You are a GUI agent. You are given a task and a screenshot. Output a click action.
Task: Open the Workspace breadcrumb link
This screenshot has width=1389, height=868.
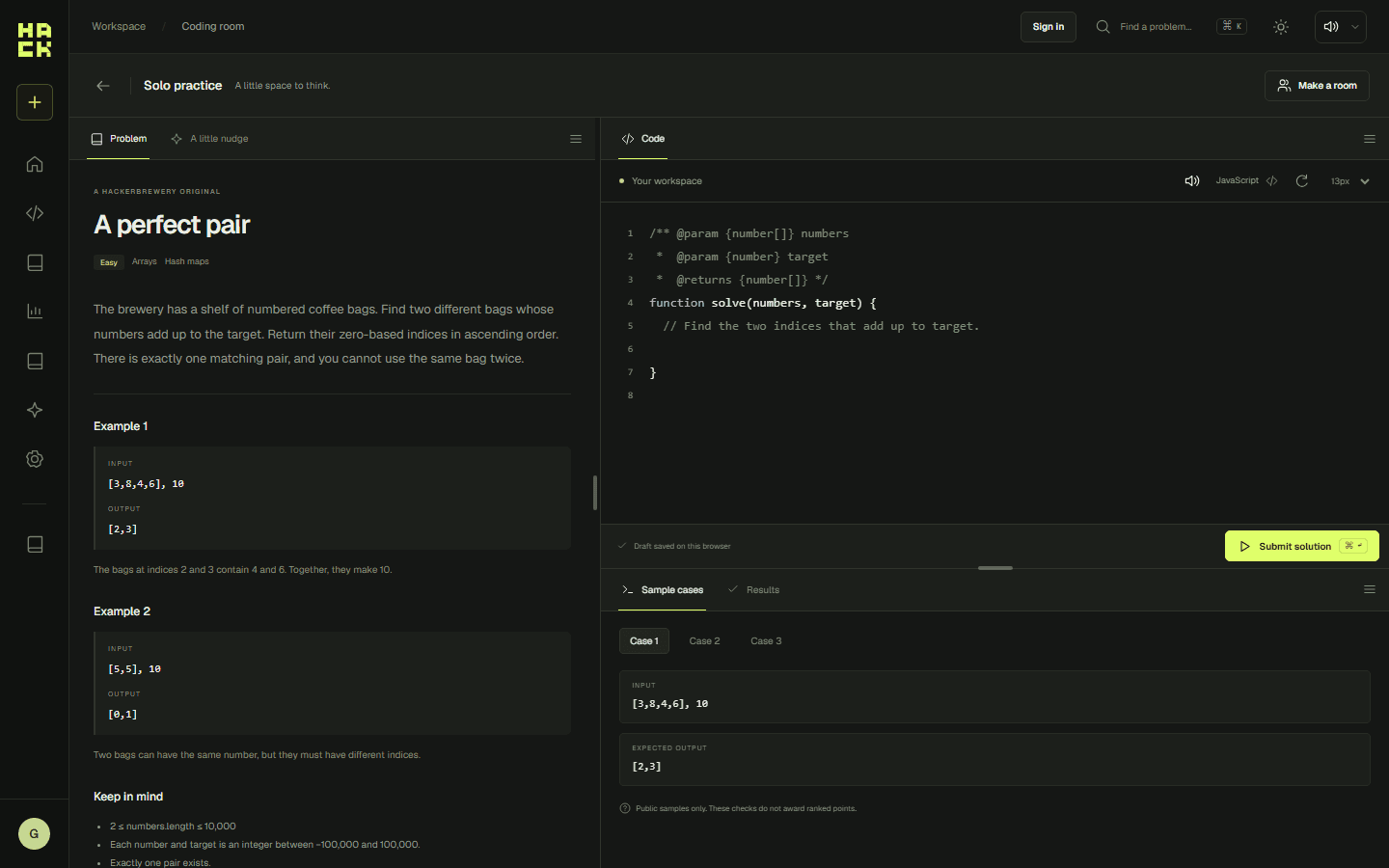click(119, 27)
